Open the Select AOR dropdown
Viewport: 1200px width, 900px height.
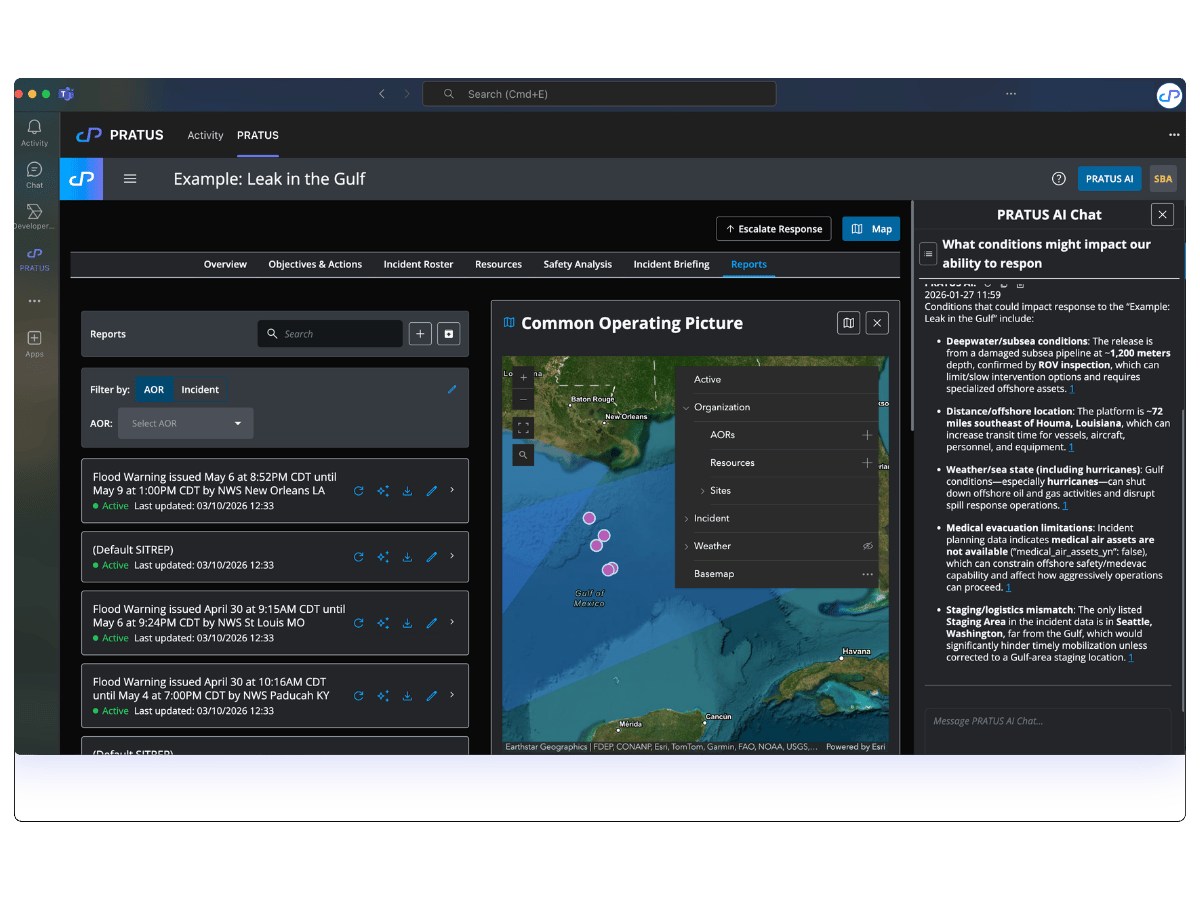click(x=186, y=423)
